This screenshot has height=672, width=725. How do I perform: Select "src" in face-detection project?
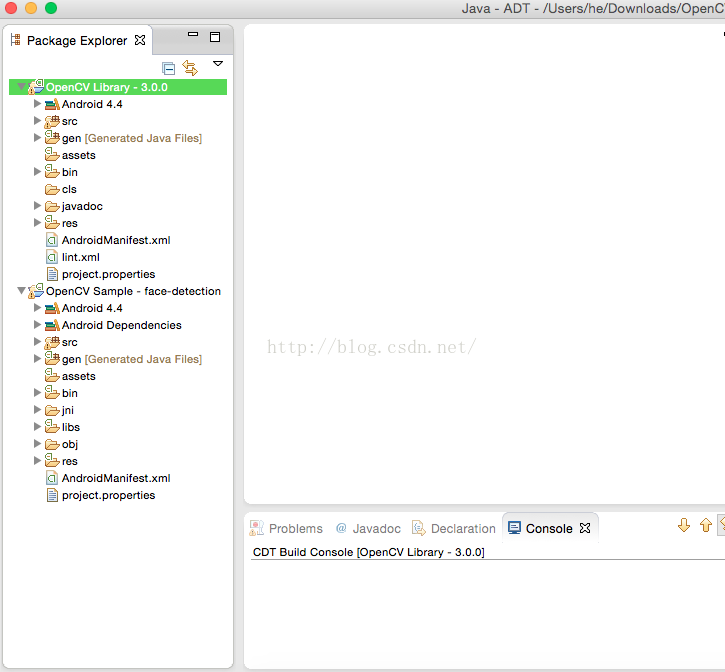point(70,342)
